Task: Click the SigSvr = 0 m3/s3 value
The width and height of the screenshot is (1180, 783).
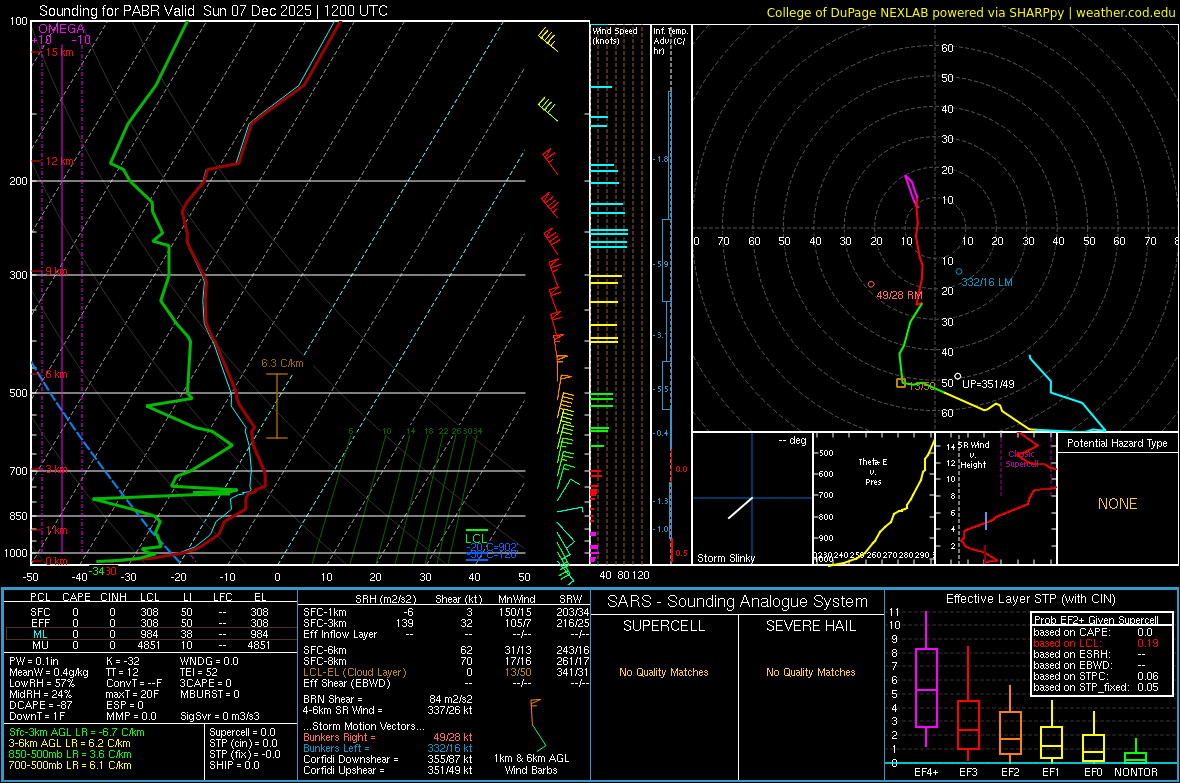Action: (x=220, y=716)
